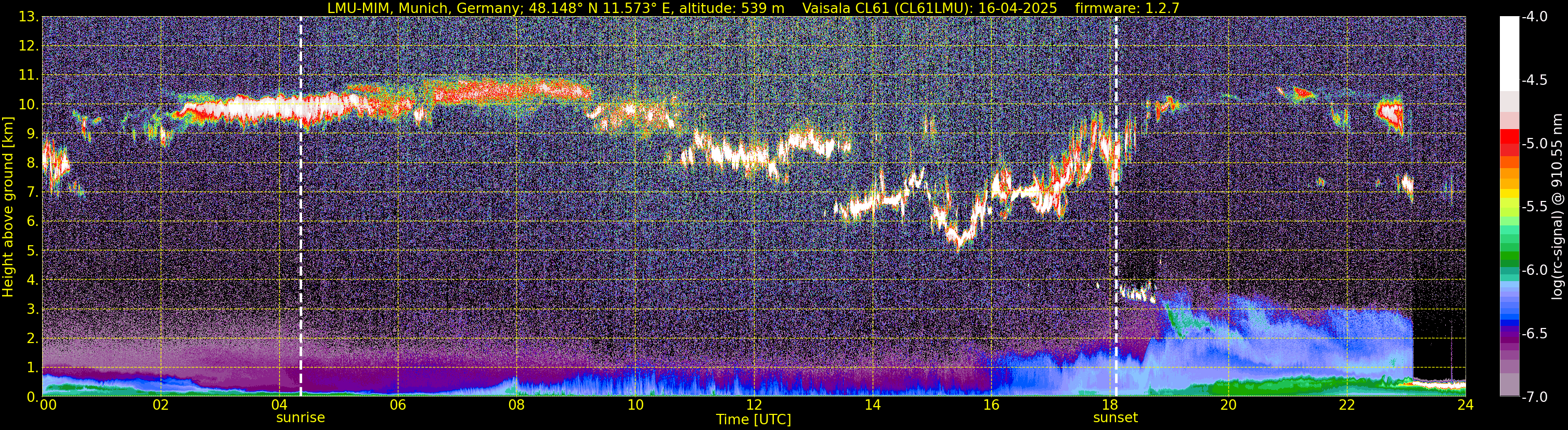Pick the red segment of the colorbar
The image size is (1568, 430).
pos(1509,137)
